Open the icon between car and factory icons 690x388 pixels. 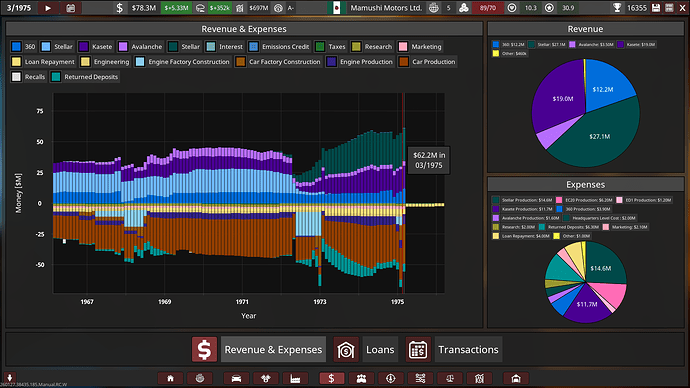266,378
